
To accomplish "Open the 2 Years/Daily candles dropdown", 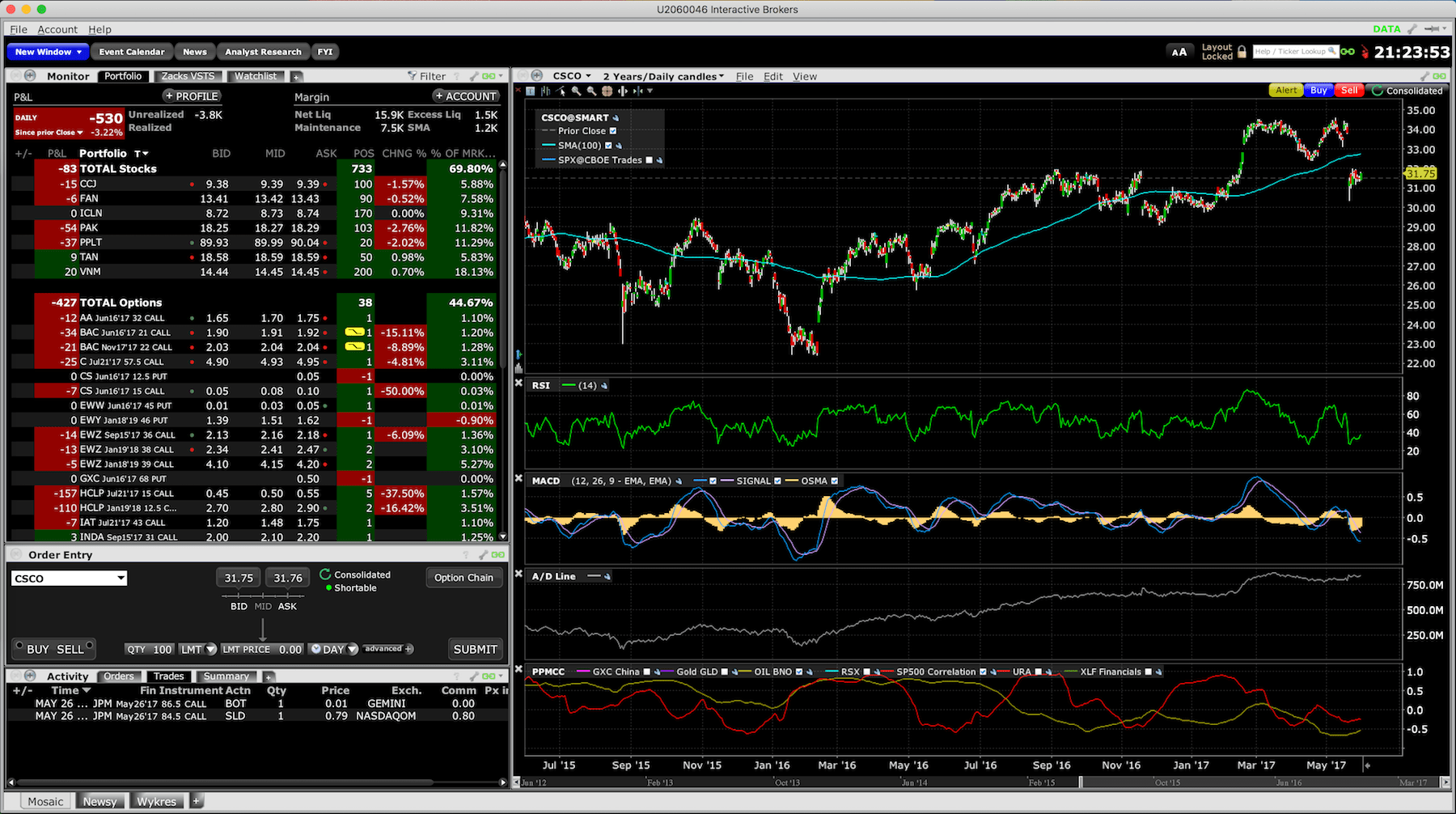I will point(663,76).
